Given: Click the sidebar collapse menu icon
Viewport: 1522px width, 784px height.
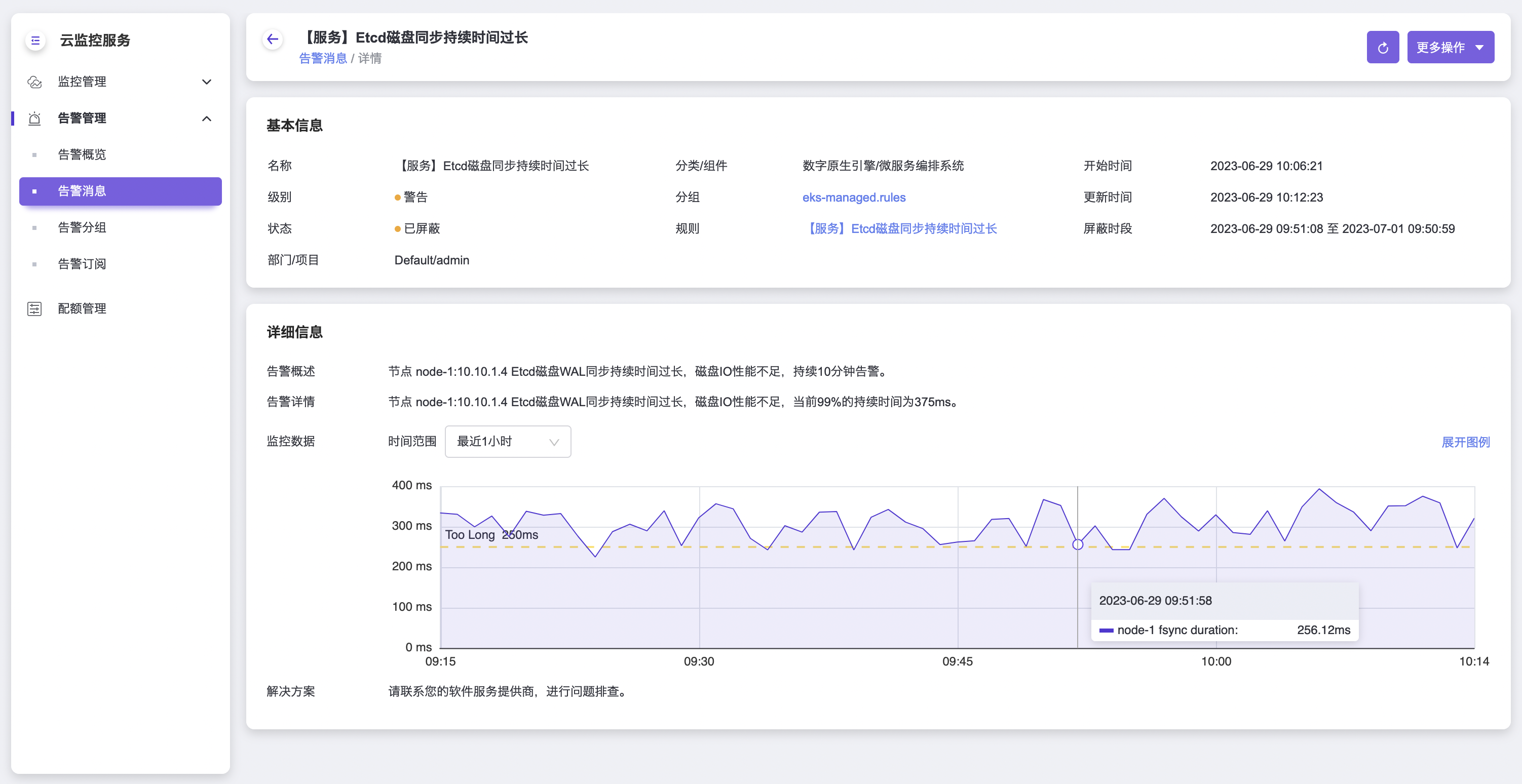Looking at the screenshot, I should (35, 40).
